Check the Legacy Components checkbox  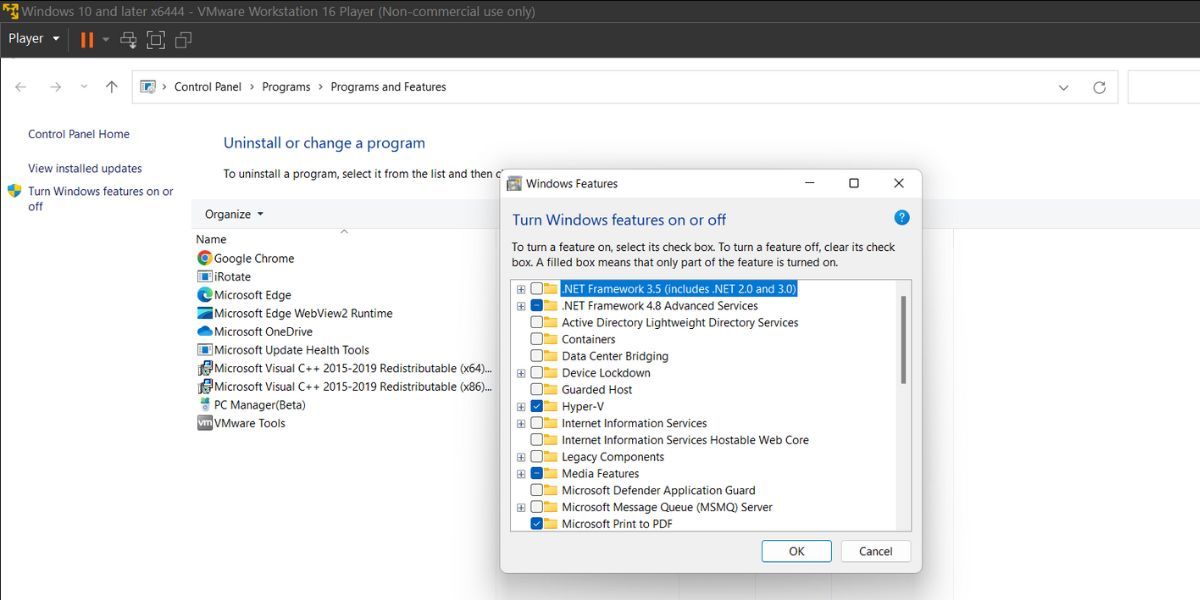point(537,457)
